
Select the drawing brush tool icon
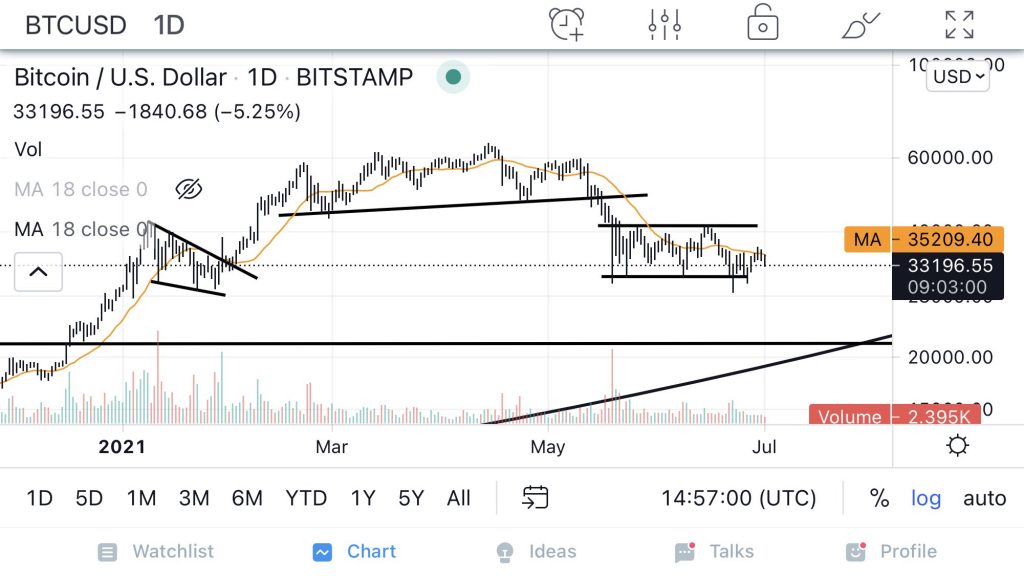coord(861,24)
